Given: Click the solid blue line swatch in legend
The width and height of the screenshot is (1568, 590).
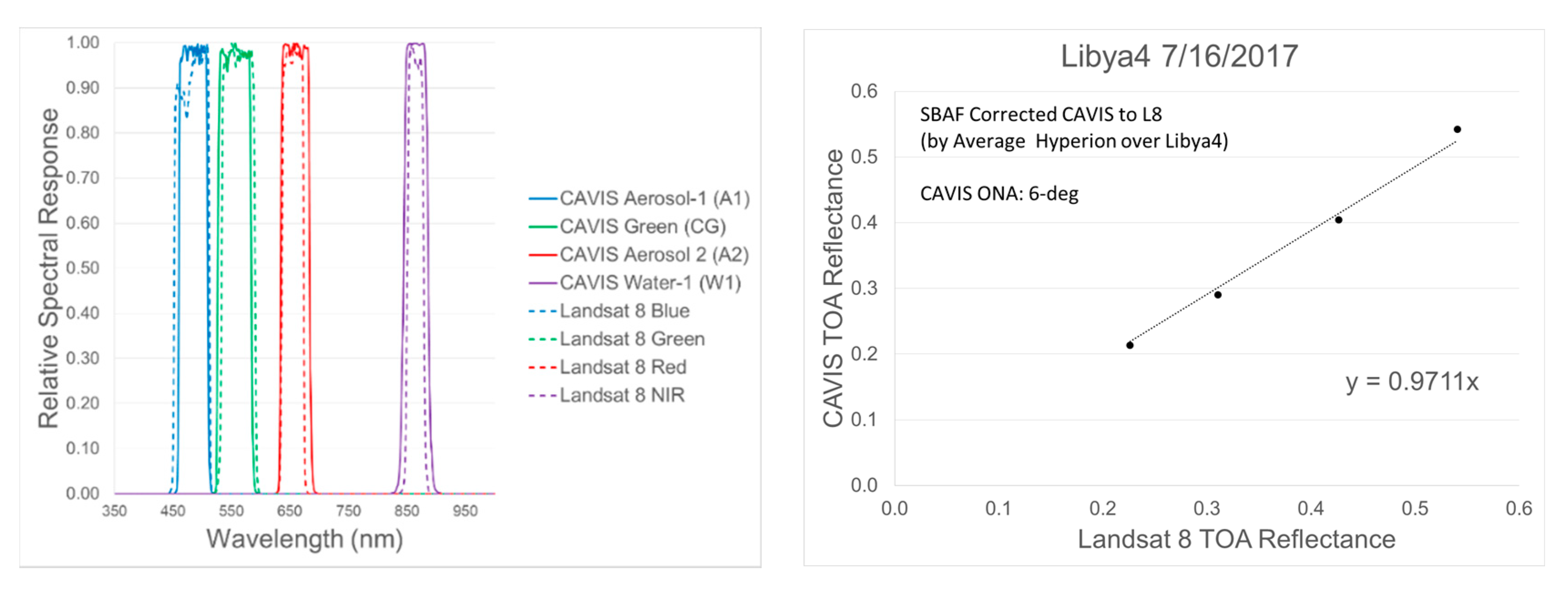Looking at the screenshot, I should 542,198.
